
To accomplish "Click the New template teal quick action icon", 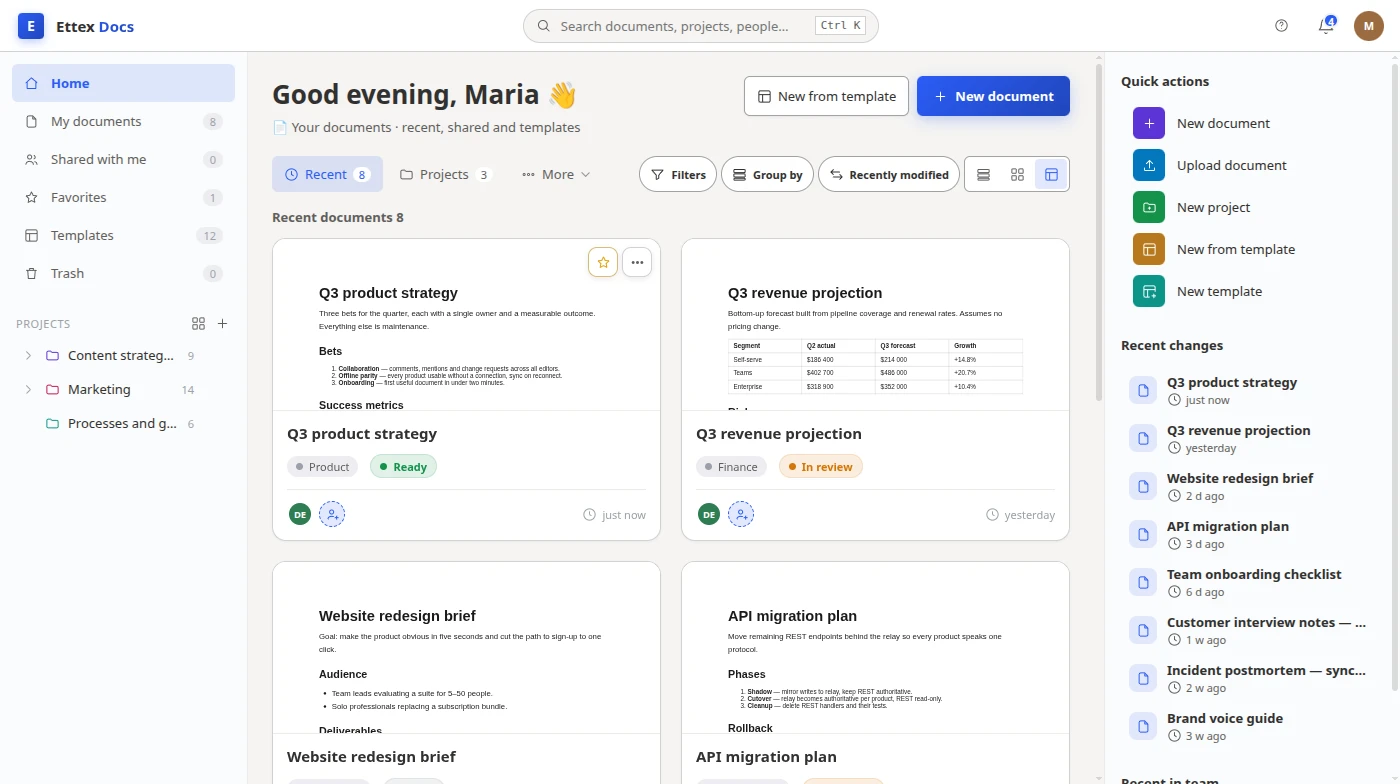I will pos(1149,291).
